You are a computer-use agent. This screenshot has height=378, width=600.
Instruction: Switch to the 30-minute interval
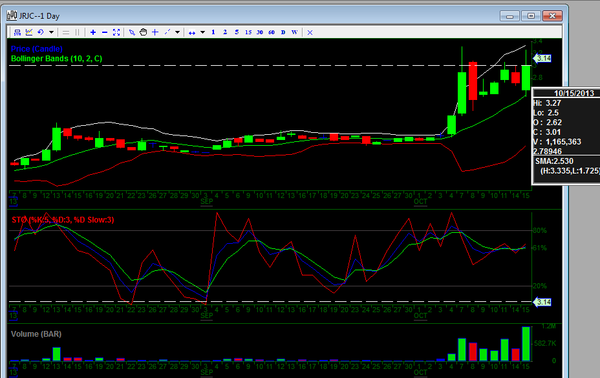pyautogui.click(x=260, y=33)
